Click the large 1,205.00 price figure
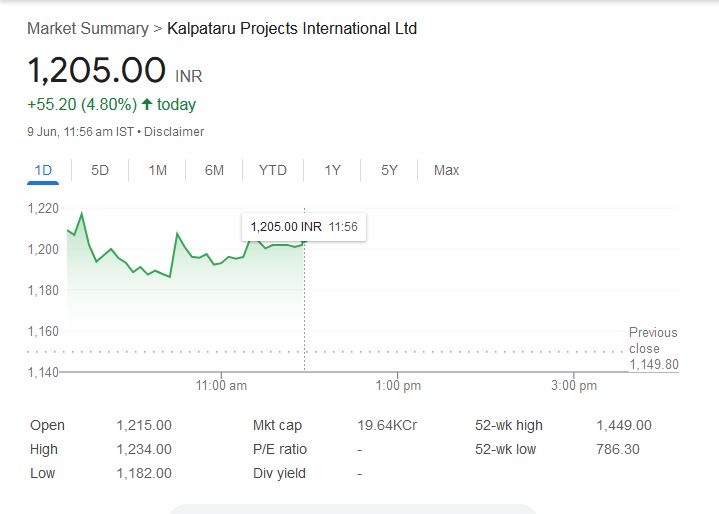This screenshot has width=719, height=514. (x=96, y=70)
